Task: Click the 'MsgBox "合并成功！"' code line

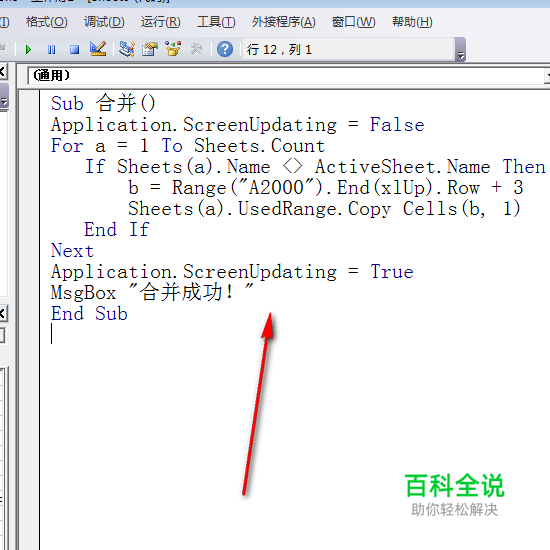Action: pos(152,293)
